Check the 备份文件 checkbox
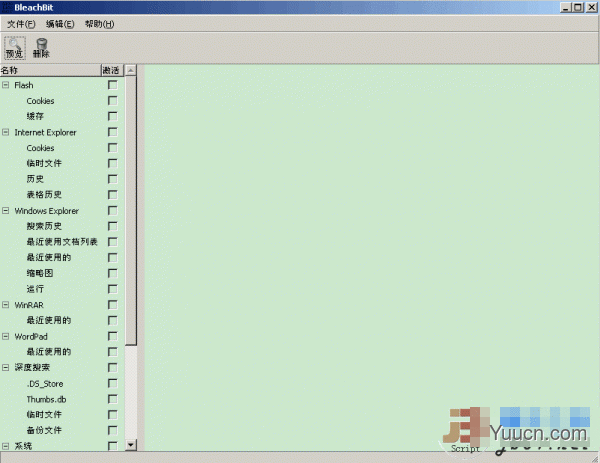Screen dimensions: 600x463 pos(112,430)
